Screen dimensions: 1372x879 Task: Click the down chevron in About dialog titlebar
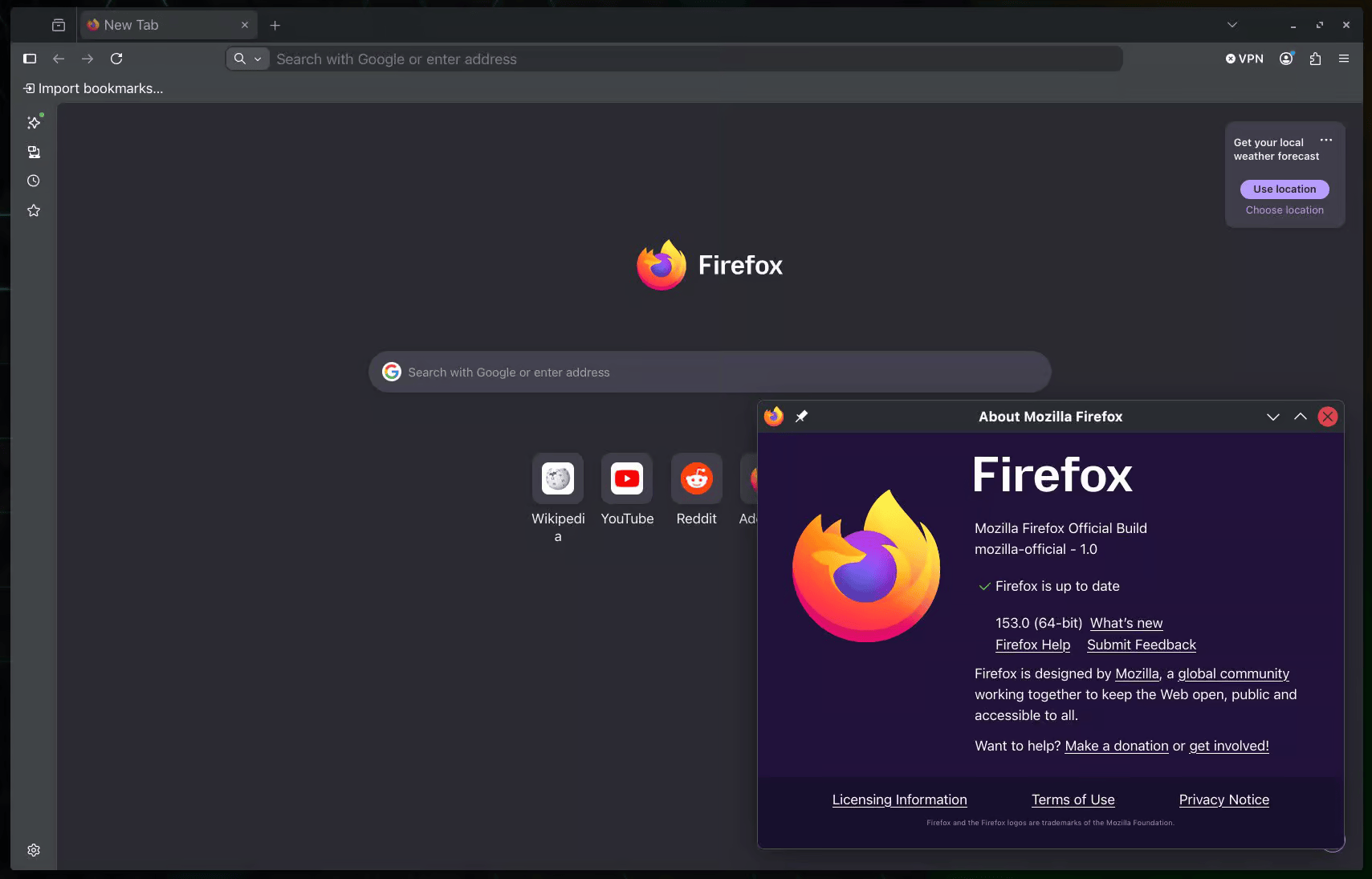click(x=1273, y=417)
